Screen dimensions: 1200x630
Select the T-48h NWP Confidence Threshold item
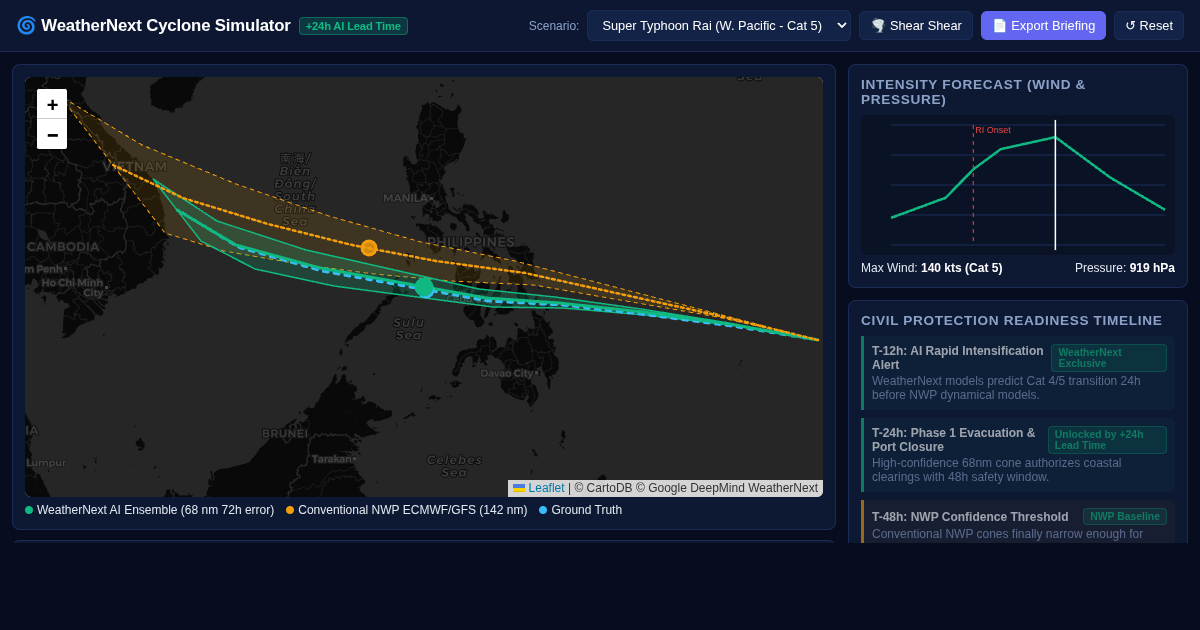1018,522
